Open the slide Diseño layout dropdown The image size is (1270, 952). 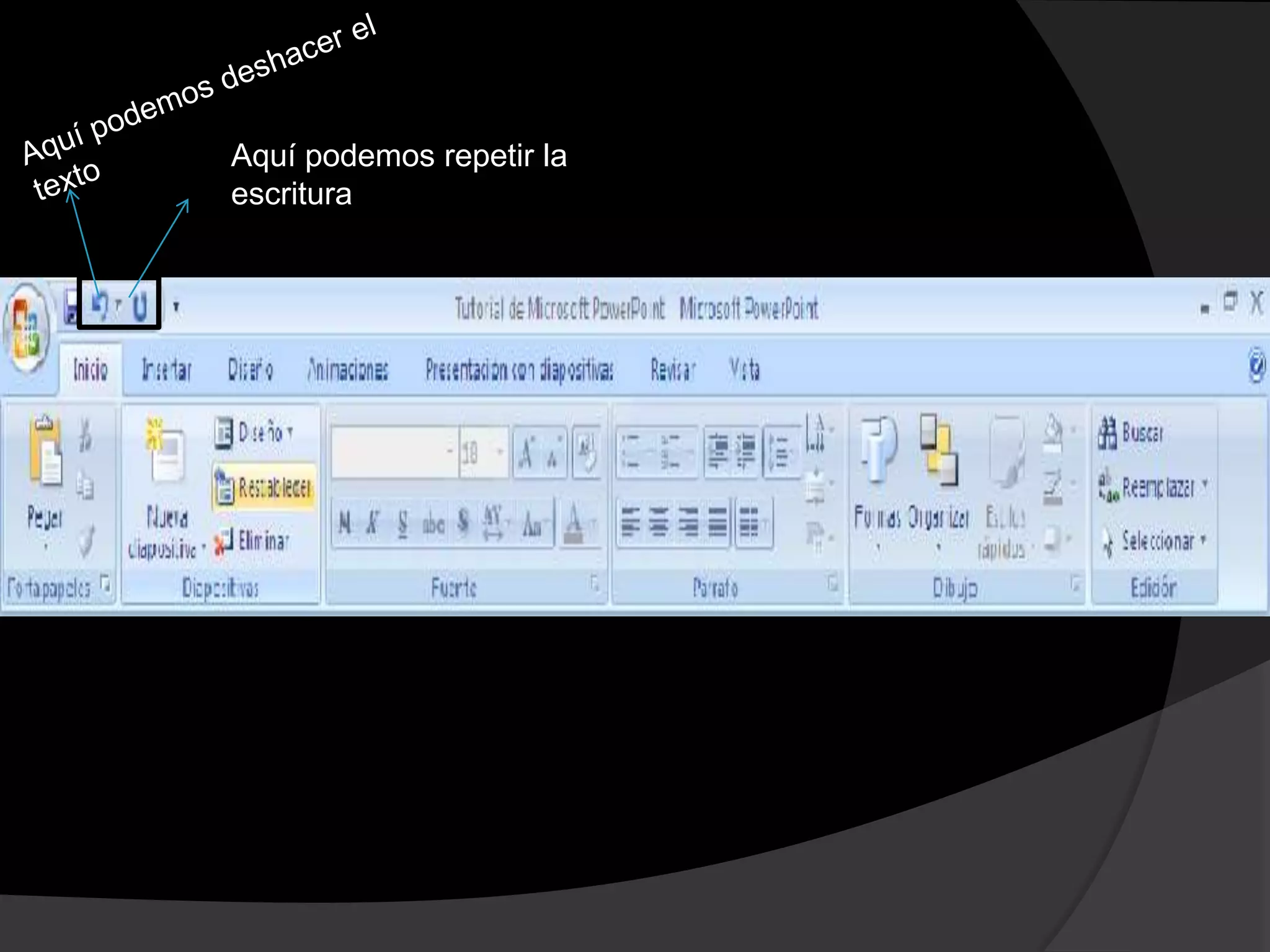click(x=254, y=433)
